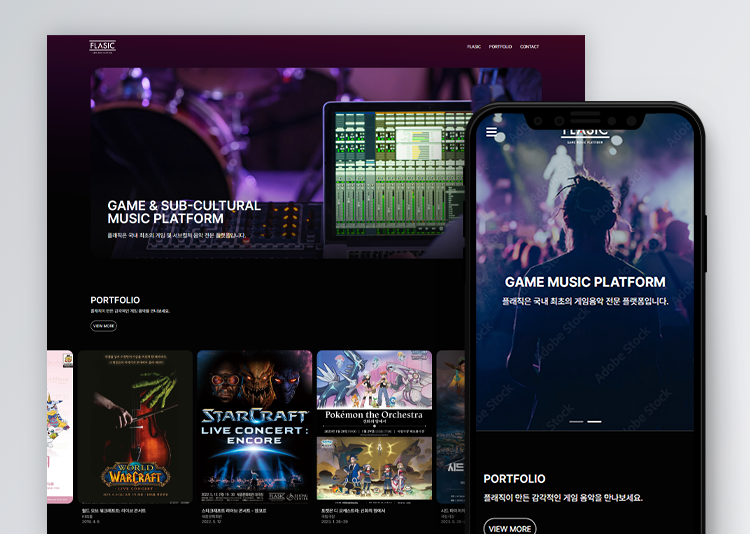Open the World of Warcraft concert poster

(135, 427)
